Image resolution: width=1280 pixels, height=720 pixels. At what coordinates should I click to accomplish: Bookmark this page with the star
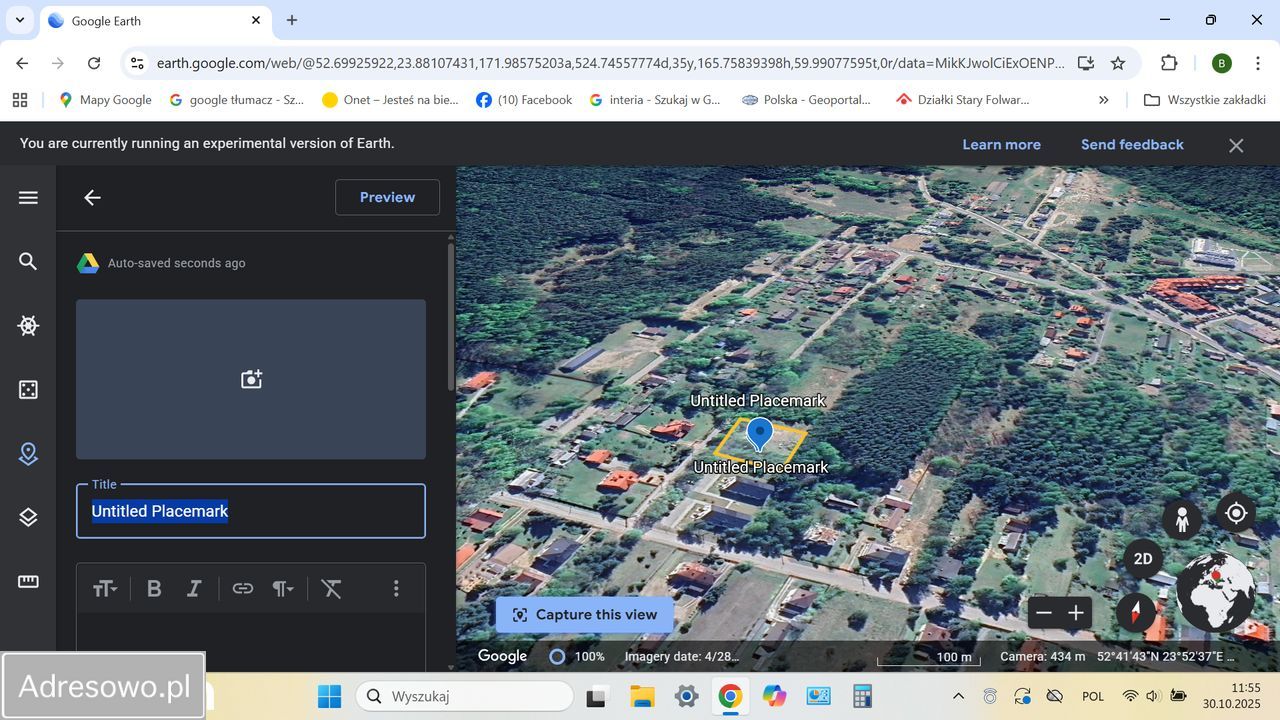pyautogui.click(x=1118, y=63)
